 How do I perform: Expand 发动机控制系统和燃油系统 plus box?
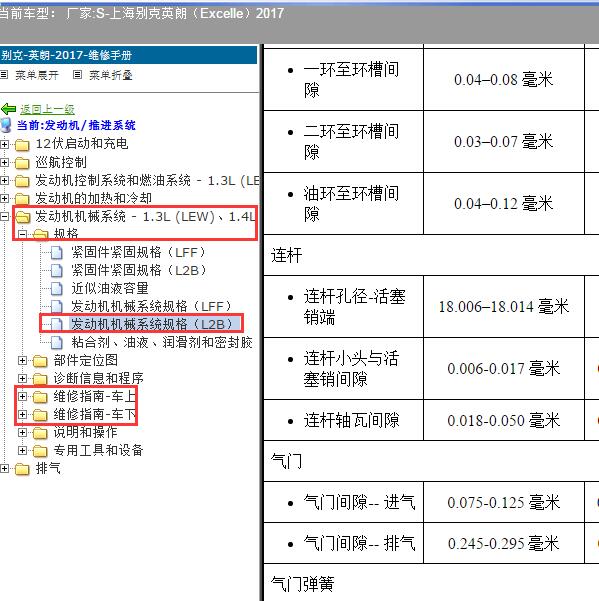click(x=4, y=181)
